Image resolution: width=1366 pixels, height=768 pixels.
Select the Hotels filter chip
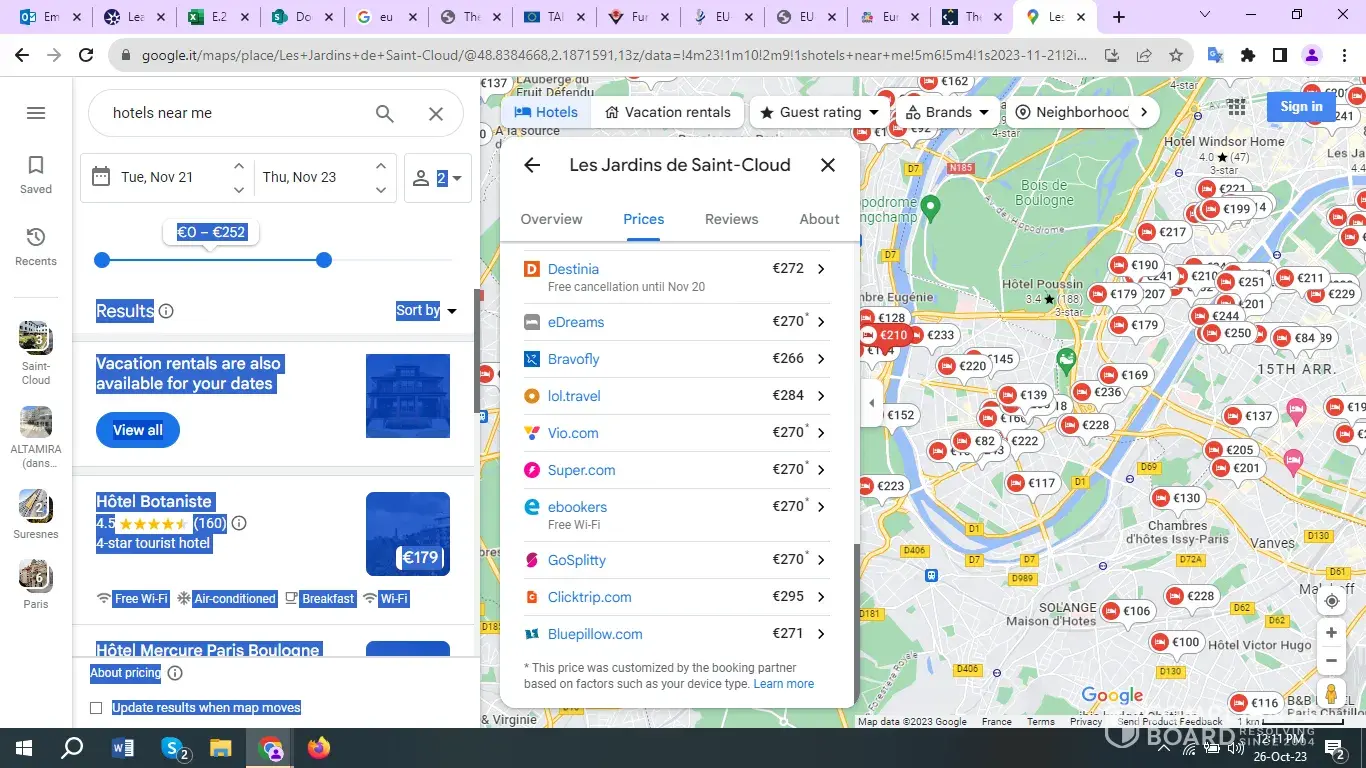point(546,112)
